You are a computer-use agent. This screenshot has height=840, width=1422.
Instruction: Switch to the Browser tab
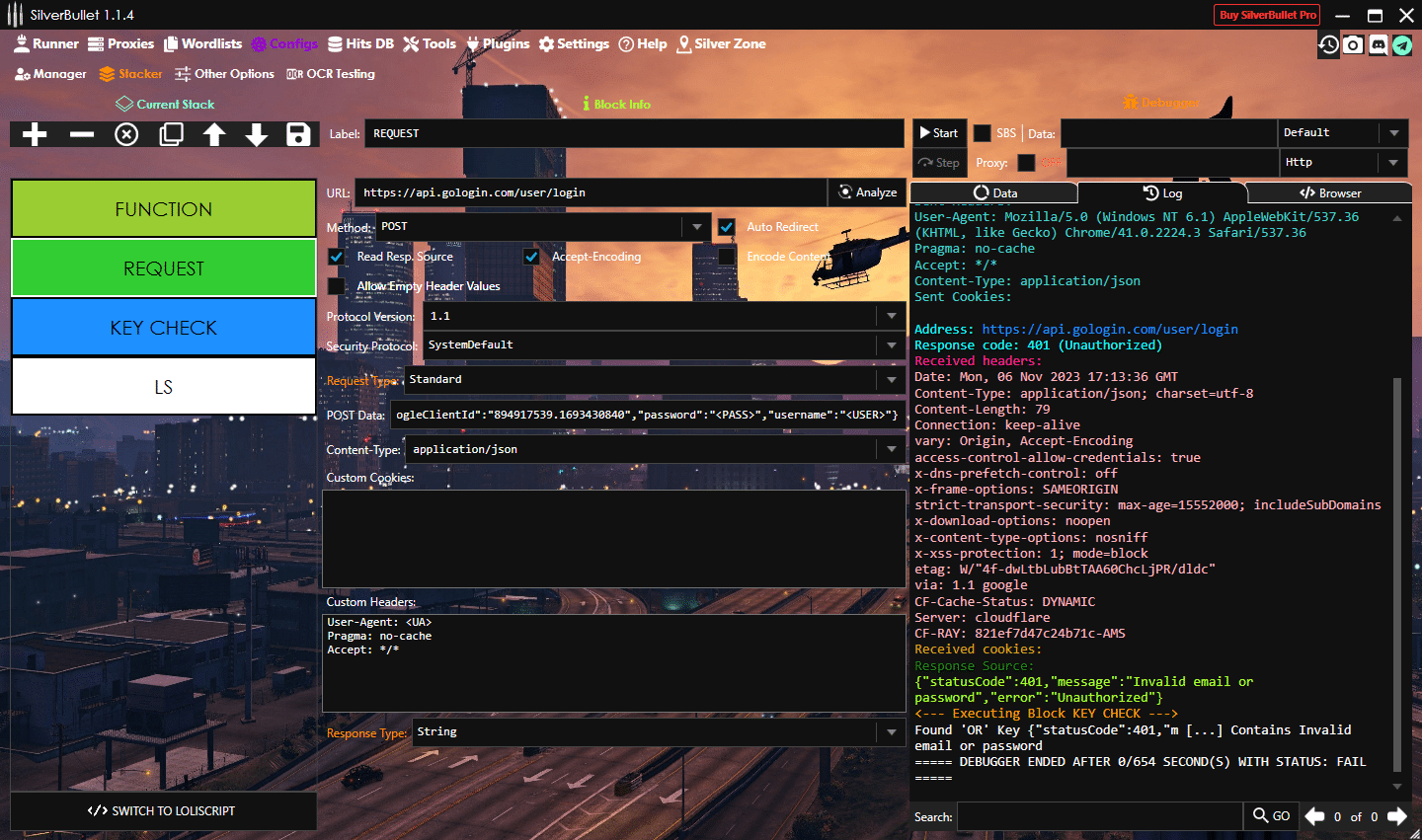pyautogui.click(x=1329, y=193)
